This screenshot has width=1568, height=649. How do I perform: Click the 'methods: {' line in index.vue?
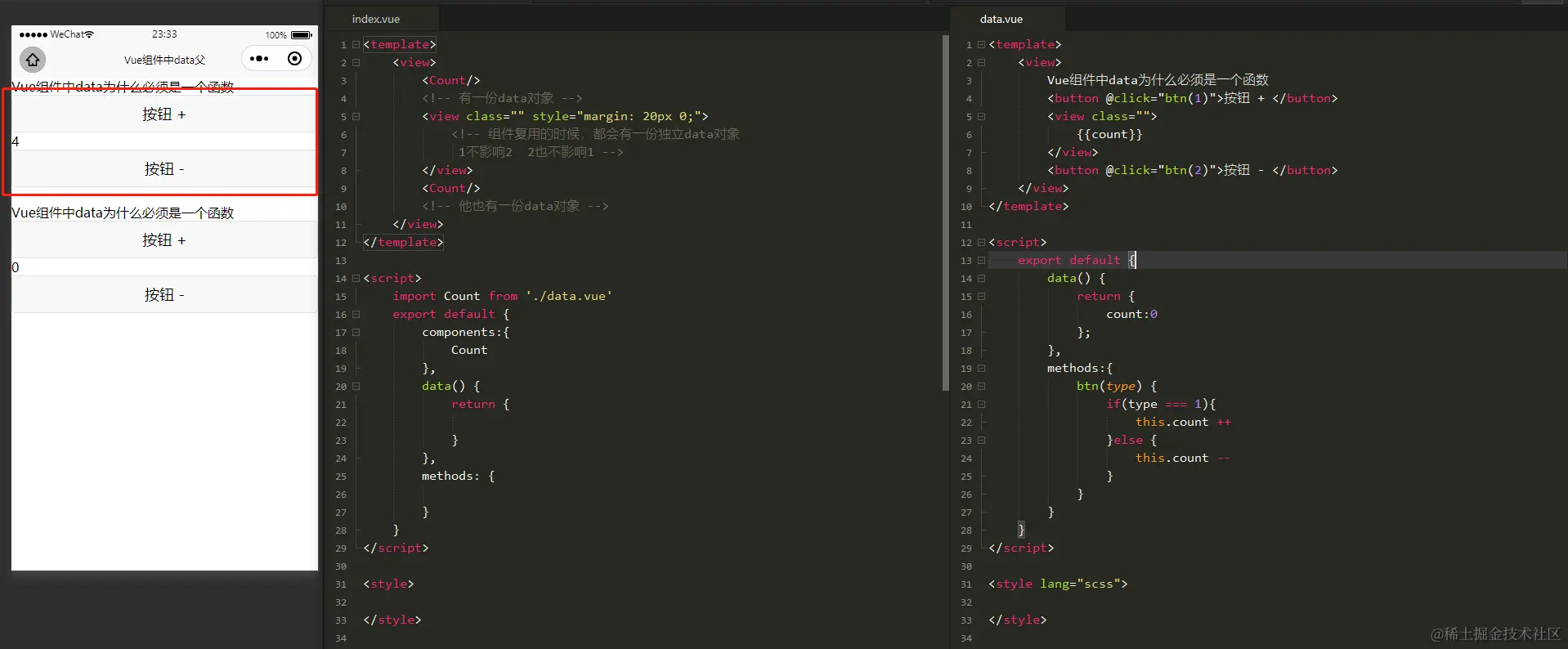(x=458, y=476)
